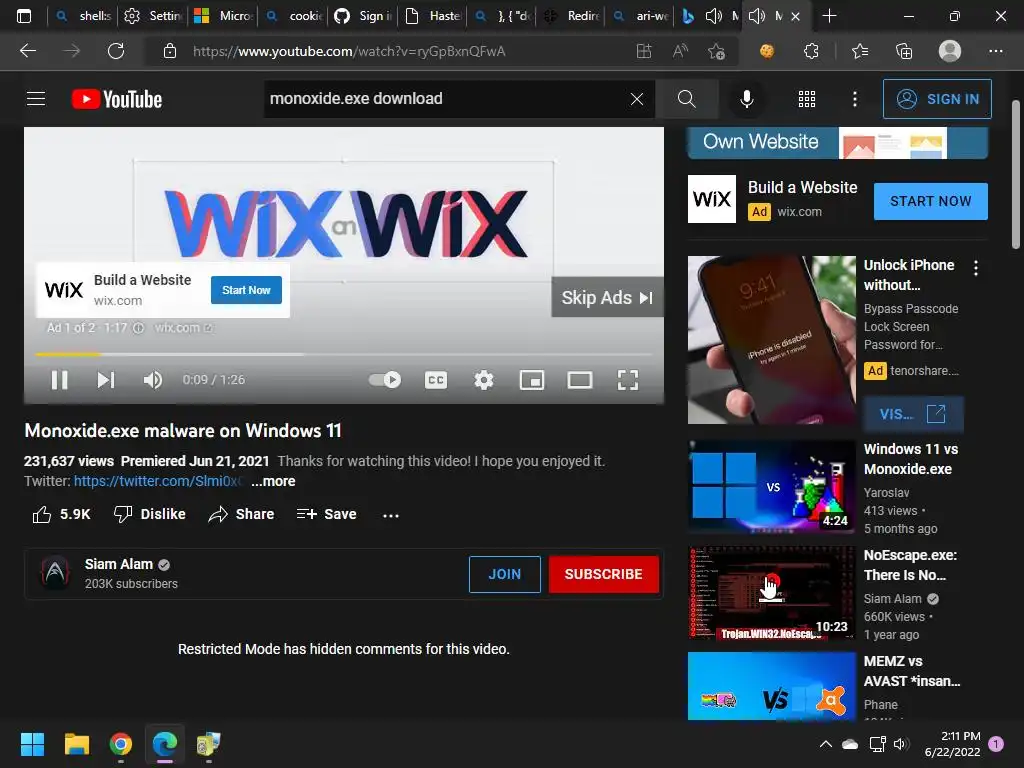This screenshot has width=1024, height=768.
Task: Click the search magnifier button
Action: point(686,99)
